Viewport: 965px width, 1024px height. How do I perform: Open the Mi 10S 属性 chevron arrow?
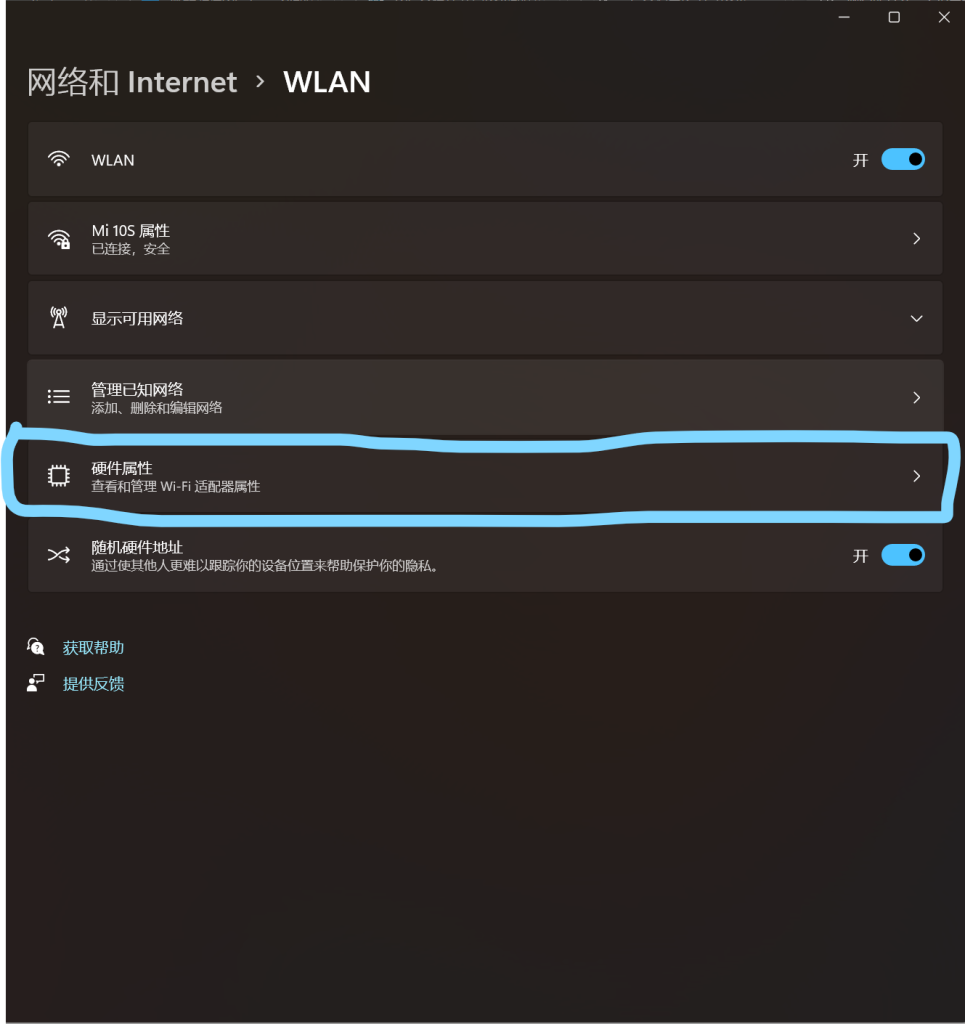(x=917, y=239)
